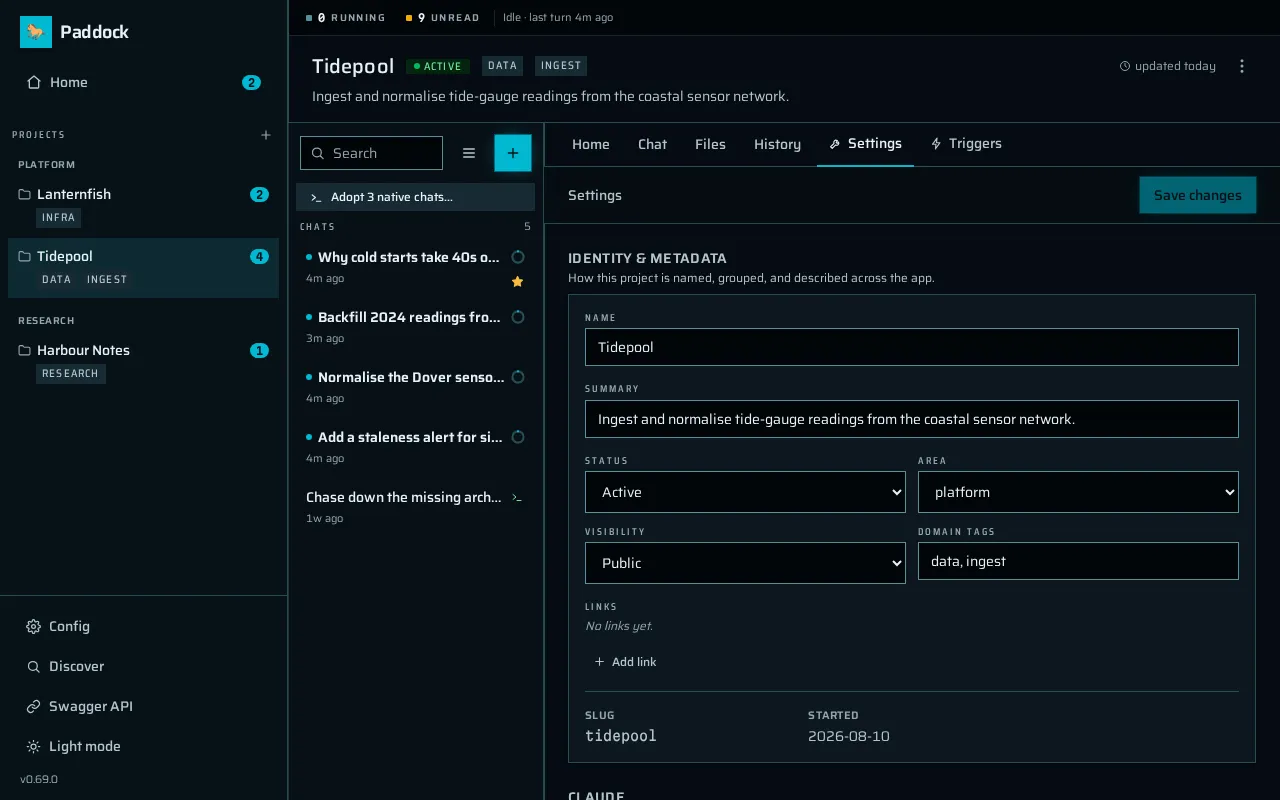Viewport: 1280px width, 800px height.
Task: Click the Home unread badge 2
Action: click(251, 83)
